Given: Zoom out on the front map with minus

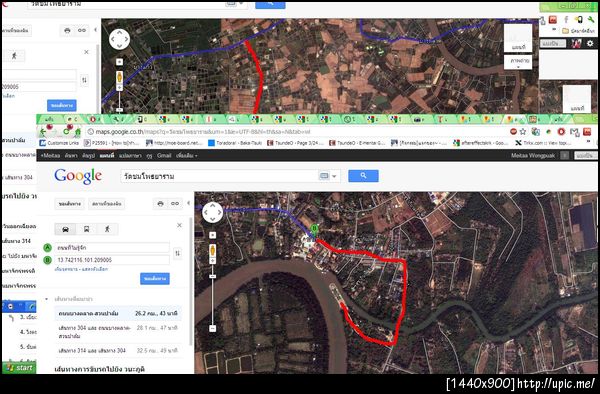Looking at the screenshot, I should (x=213, y=328).
